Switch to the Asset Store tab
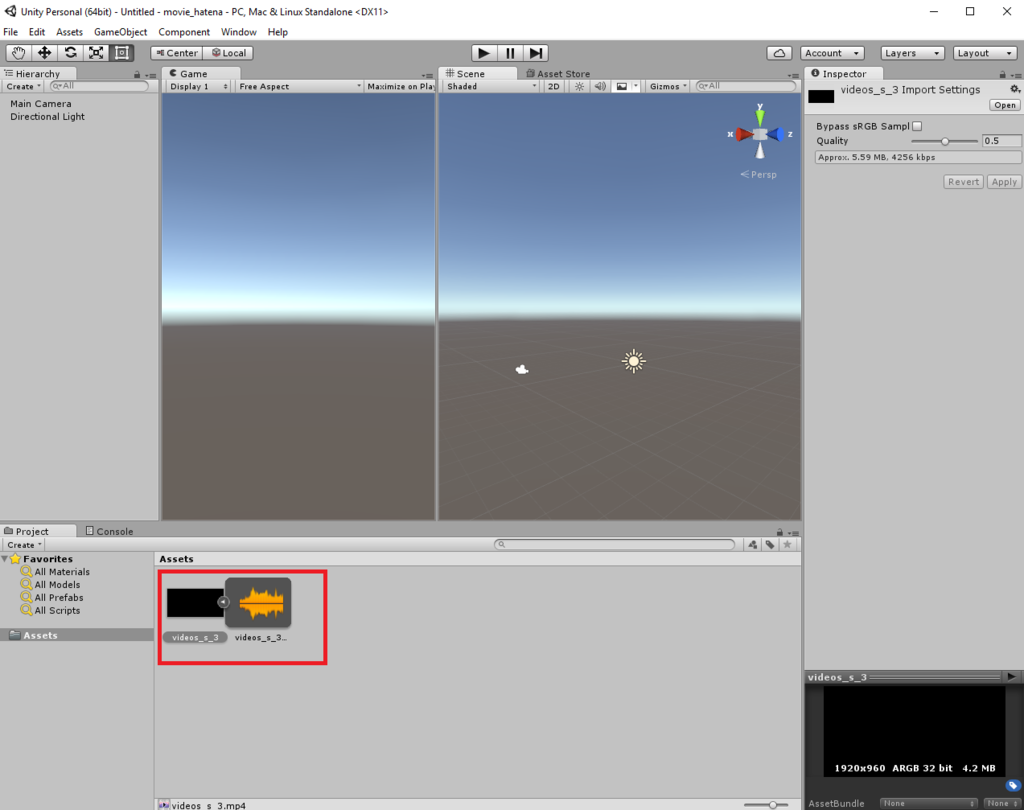Viewport: 1024px width, 810px height. [558, 74]
